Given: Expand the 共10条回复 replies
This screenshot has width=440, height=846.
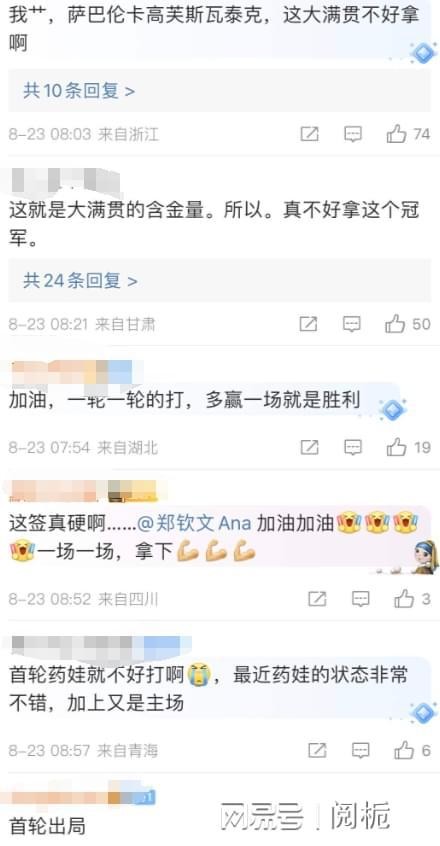Looking at the screenshot, I should 79,91.
